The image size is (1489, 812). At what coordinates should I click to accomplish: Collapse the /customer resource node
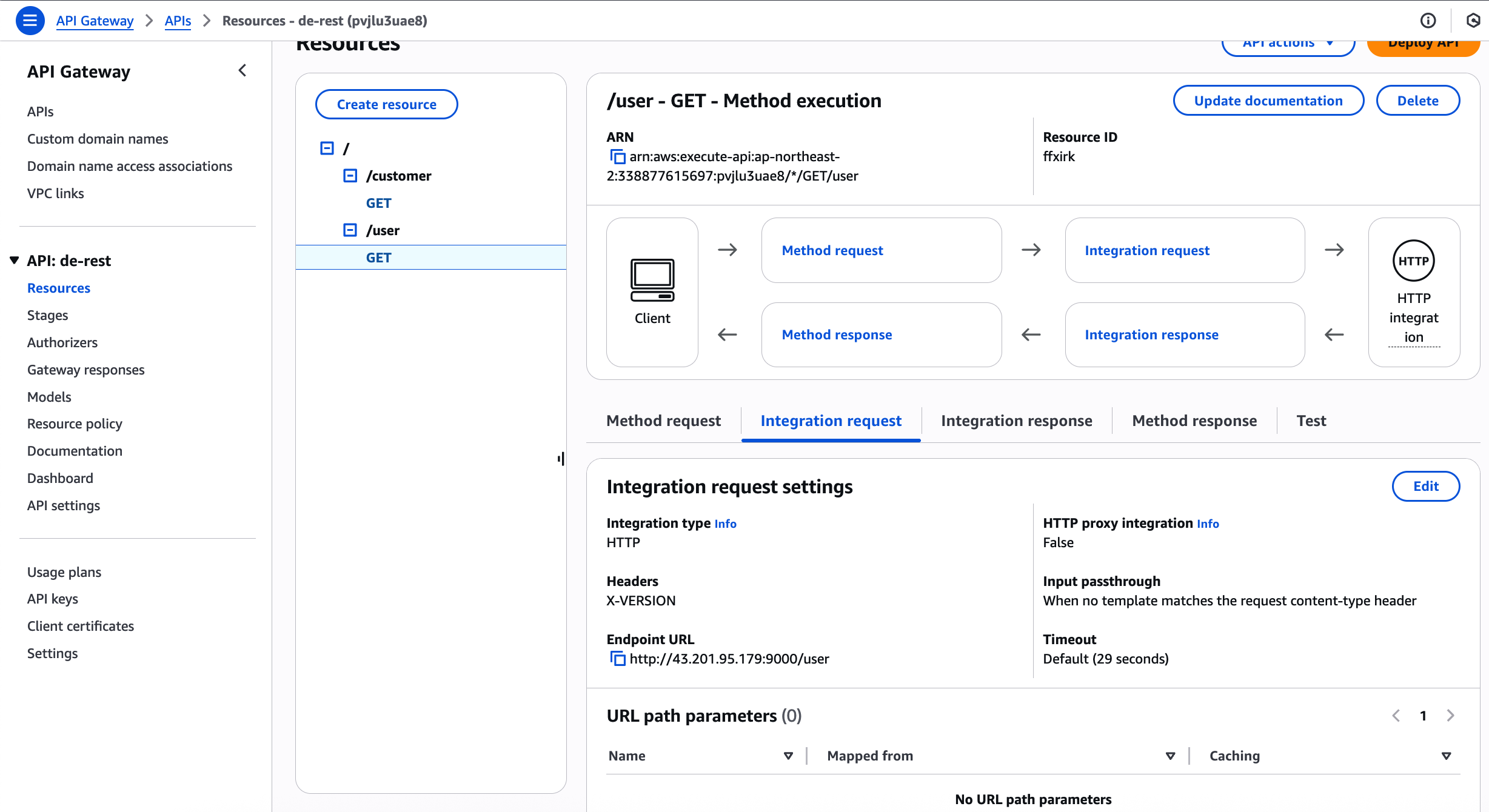click(350, 176)
